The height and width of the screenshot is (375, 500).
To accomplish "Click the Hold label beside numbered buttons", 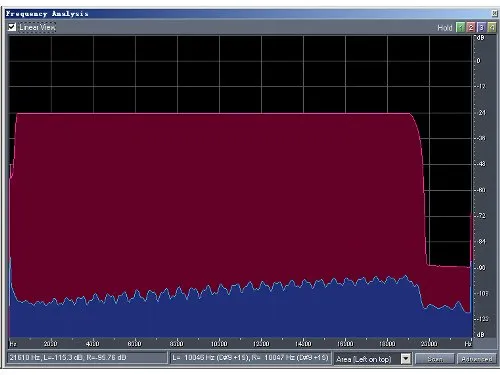I will tap(445, 28).
